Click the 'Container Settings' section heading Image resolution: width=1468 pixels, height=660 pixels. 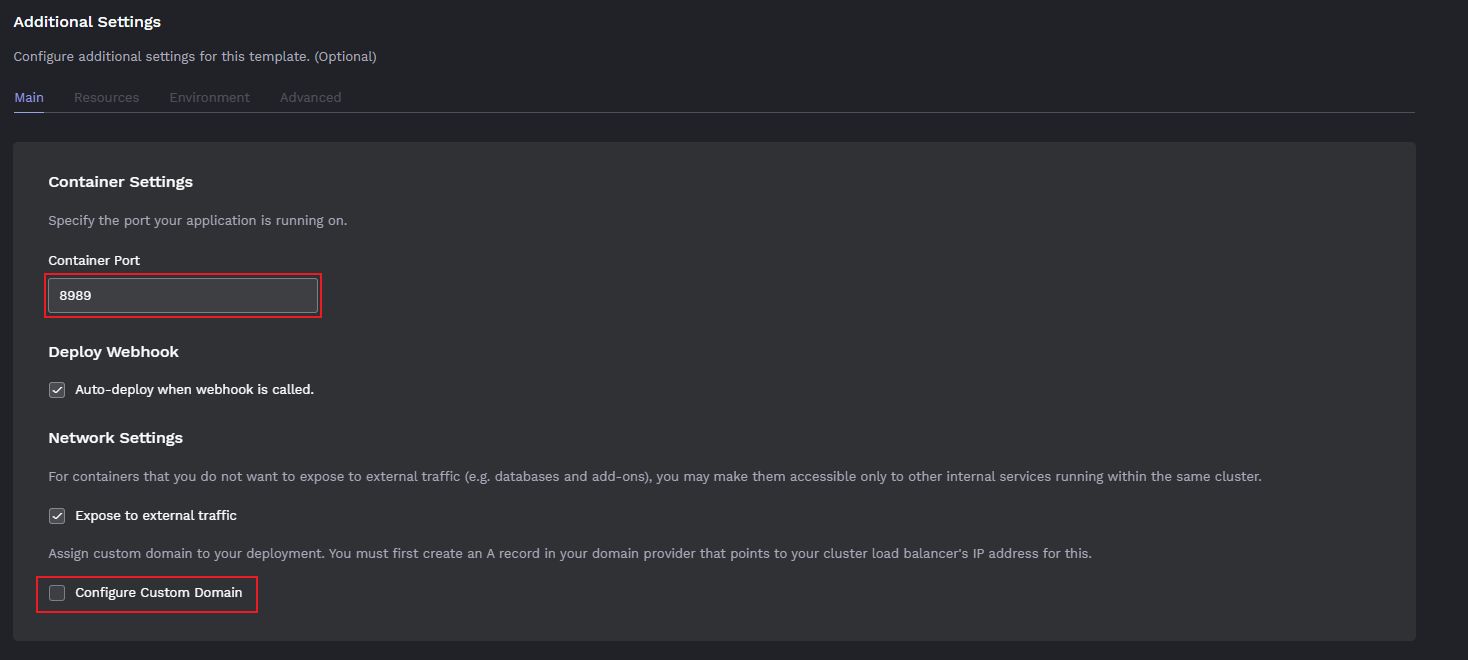coord(120,182)
